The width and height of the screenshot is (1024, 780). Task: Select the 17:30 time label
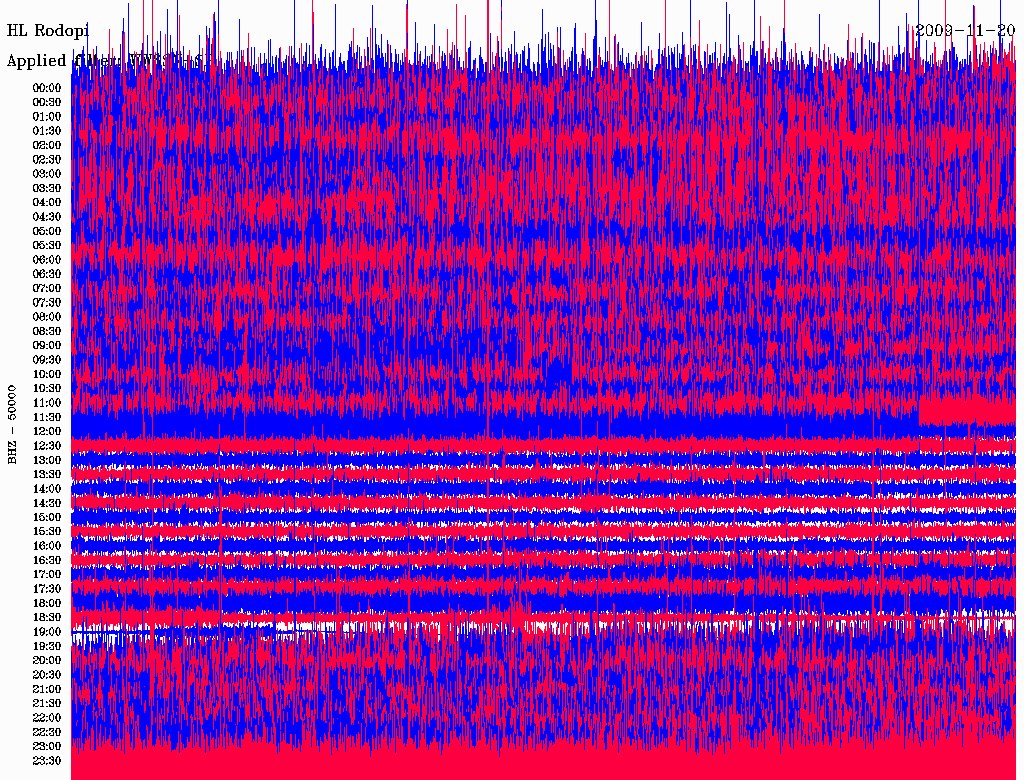pyautogui.click(x=47, y=589)
